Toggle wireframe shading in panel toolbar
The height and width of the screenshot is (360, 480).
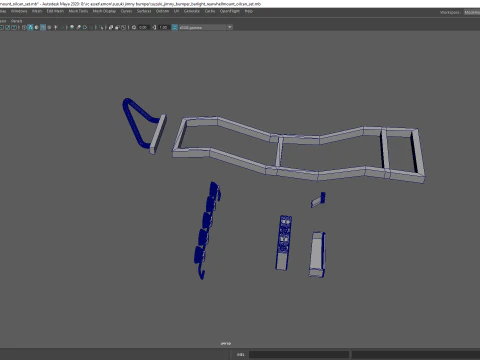[x=24, y=27]
